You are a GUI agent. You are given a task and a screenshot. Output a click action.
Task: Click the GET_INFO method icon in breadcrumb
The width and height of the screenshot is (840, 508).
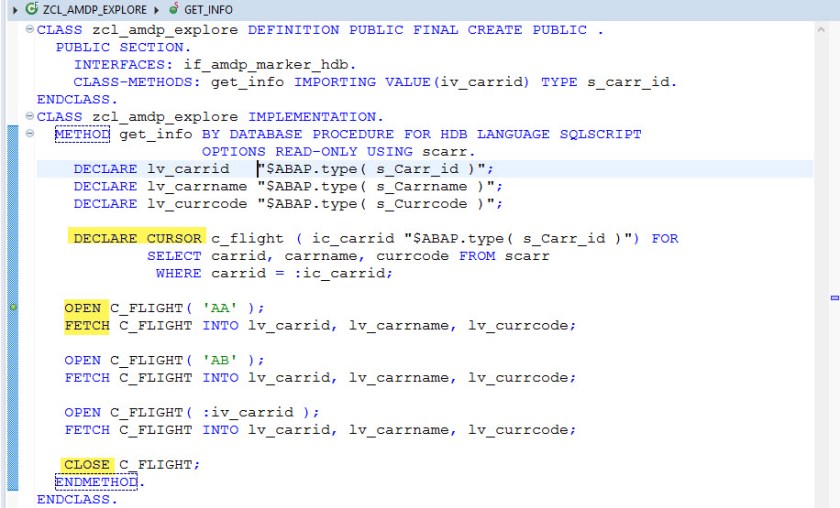174,9
